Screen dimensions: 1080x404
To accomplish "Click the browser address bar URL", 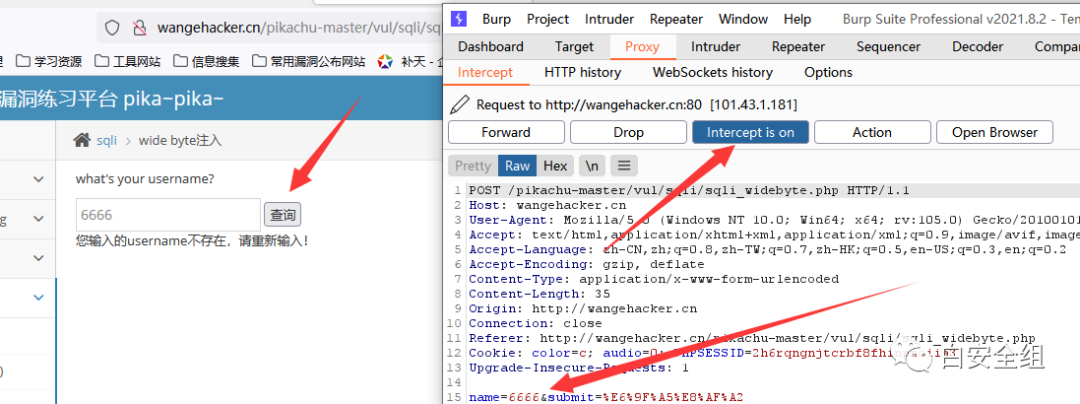I will [300, 28].
